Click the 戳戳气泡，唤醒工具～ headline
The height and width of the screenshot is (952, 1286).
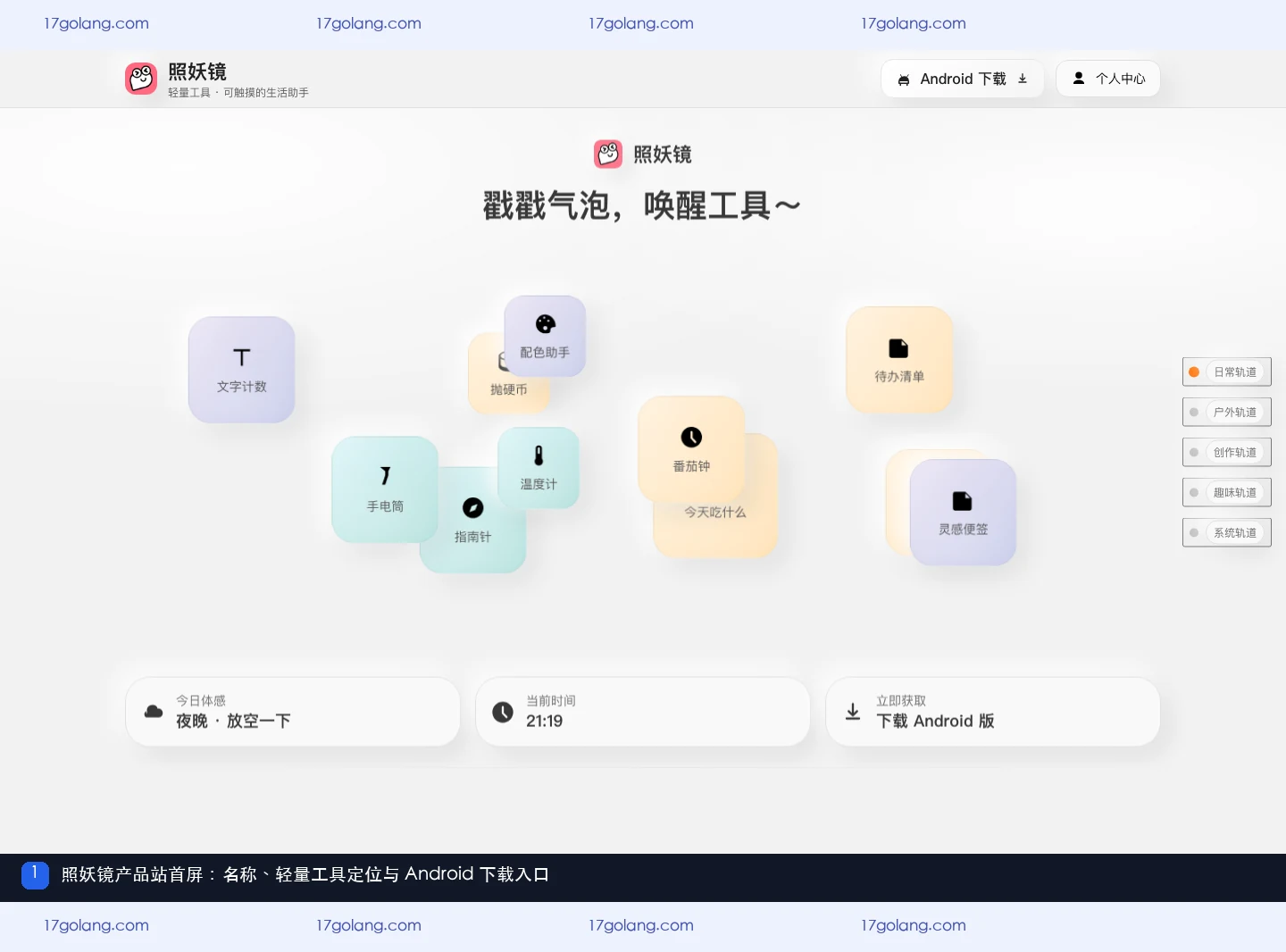642,206
